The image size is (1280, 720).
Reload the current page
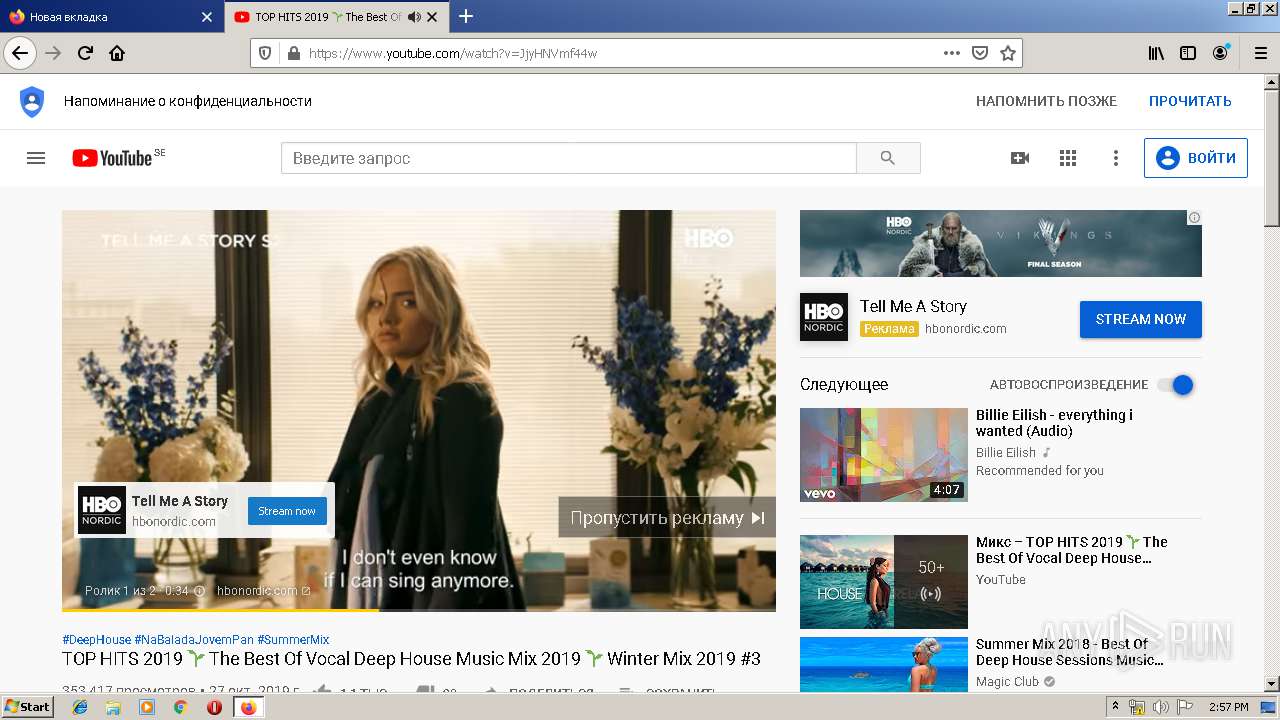click(85, 53)
